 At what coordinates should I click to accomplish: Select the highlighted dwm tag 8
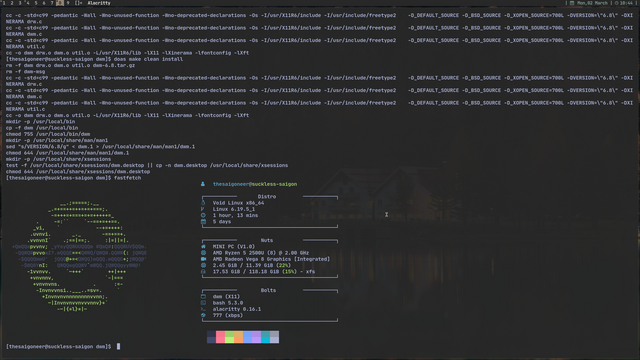coord(60,3)
